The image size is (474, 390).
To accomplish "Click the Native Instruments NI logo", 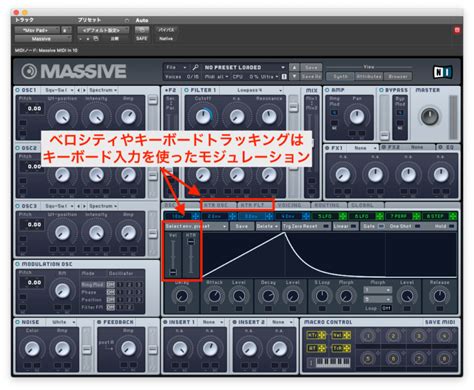I will (x=442, y=72).
